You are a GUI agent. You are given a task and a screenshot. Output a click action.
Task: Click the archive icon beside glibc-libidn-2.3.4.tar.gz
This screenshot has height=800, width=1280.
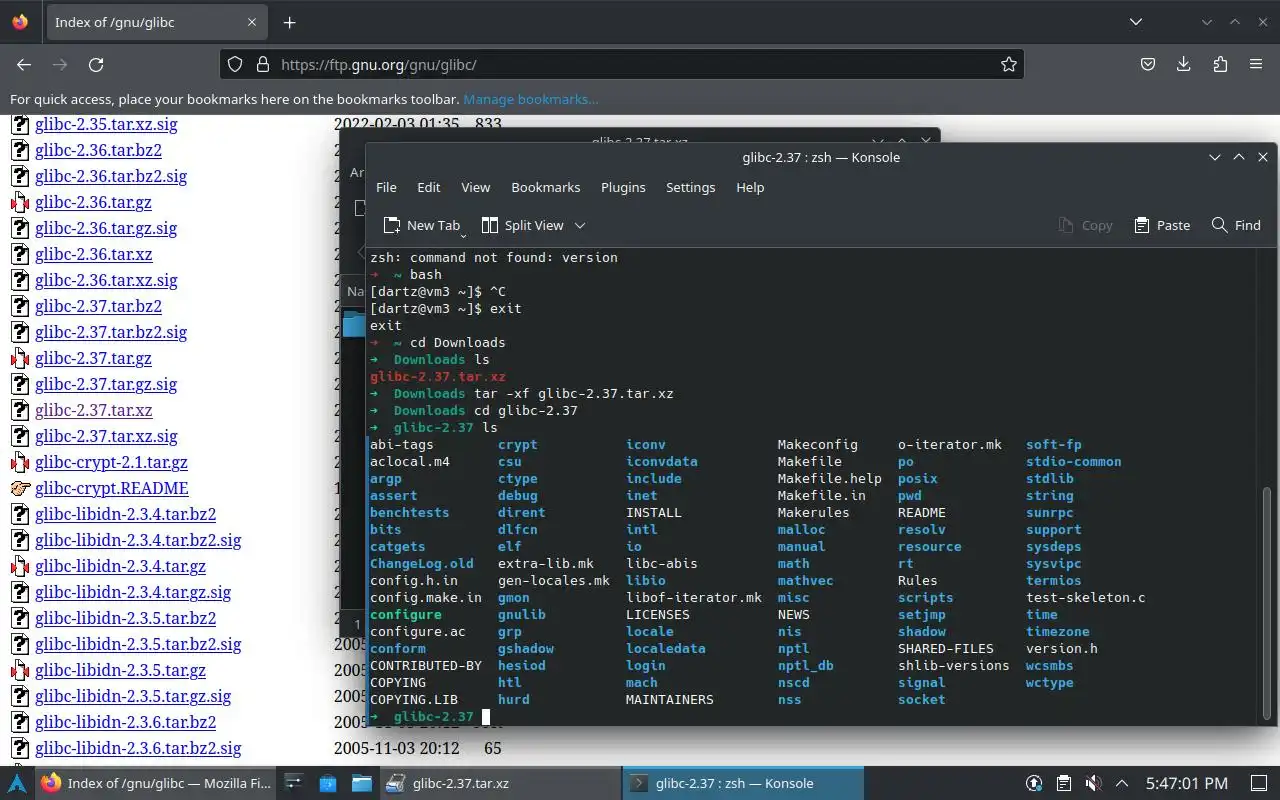point(20,566)
